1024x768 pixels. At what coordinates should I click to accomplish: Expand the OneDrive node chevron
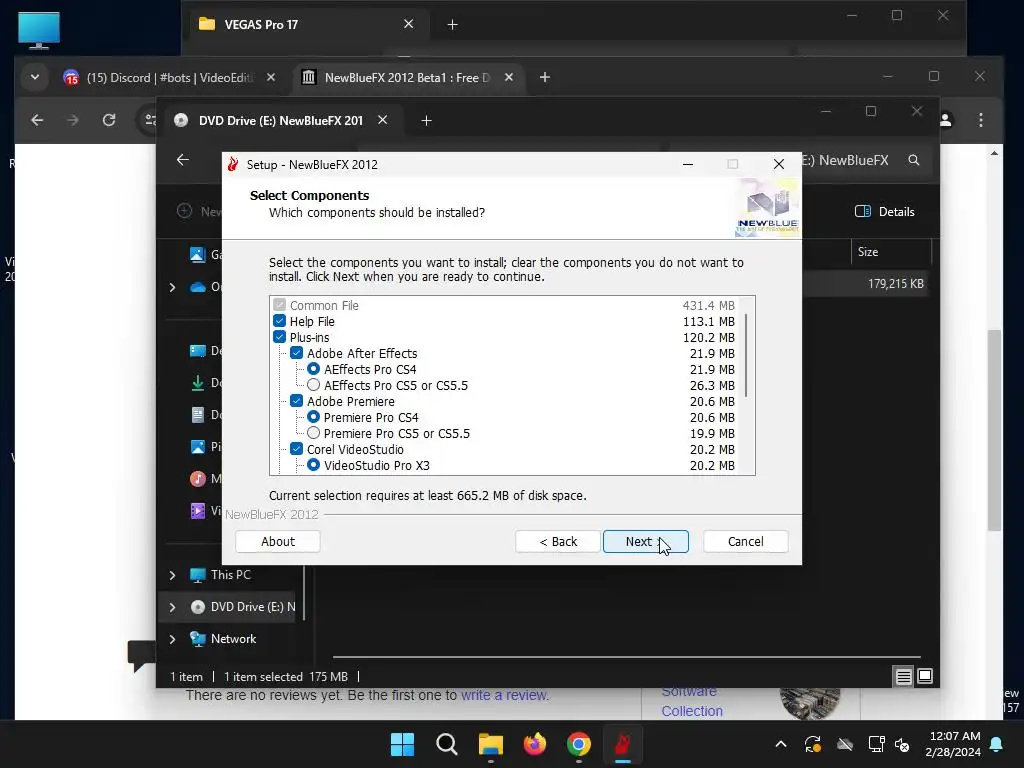click(x=172, y=287)
